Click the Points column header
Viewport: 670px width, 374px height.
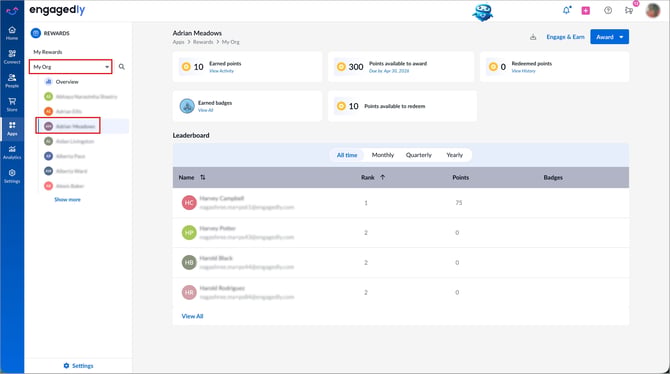click(461, 177)
